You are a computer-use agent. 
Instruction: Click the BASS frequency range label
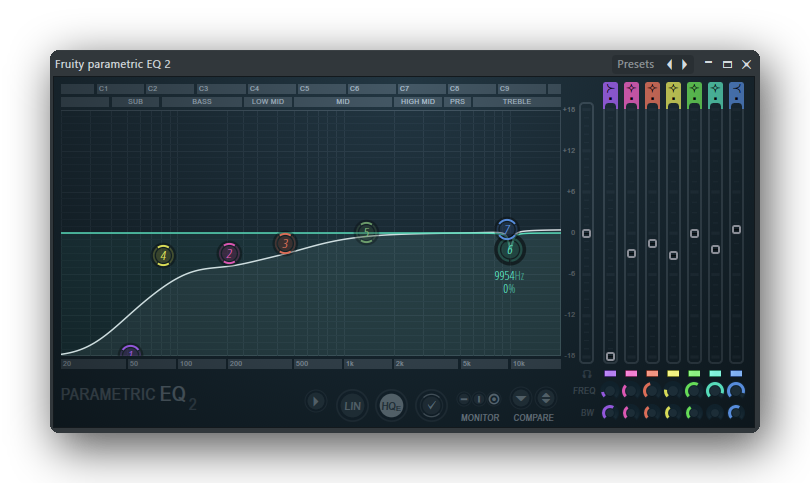(202, 102)
